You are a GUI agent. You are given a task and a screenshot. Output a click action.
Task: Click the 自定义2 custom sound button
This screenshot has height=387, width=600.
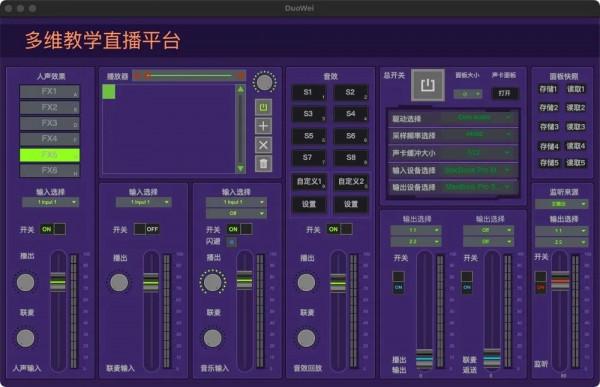click(x=351, y=181)
